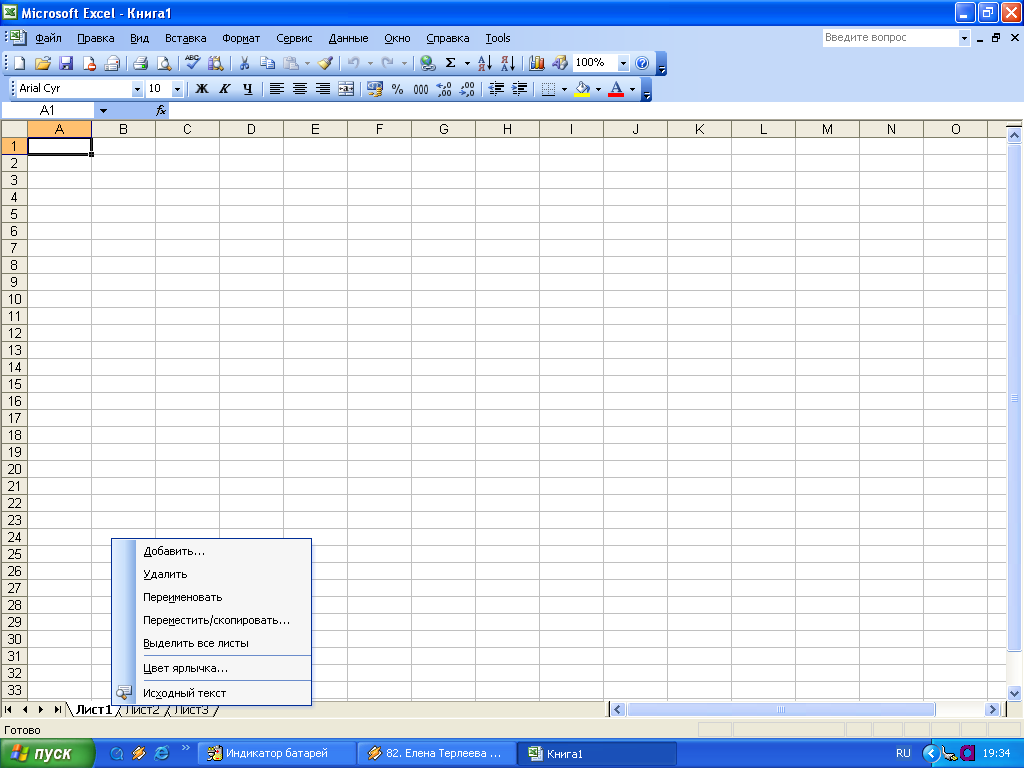Click the пуск Start button

(47, 754)
